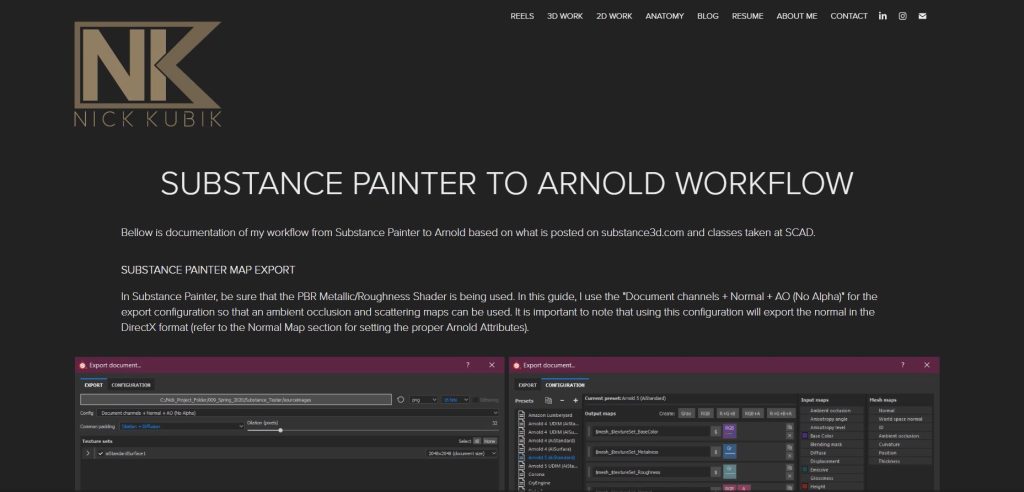Click the minus icon beside Presets
1024x492 pixels.
pos(562,401)
